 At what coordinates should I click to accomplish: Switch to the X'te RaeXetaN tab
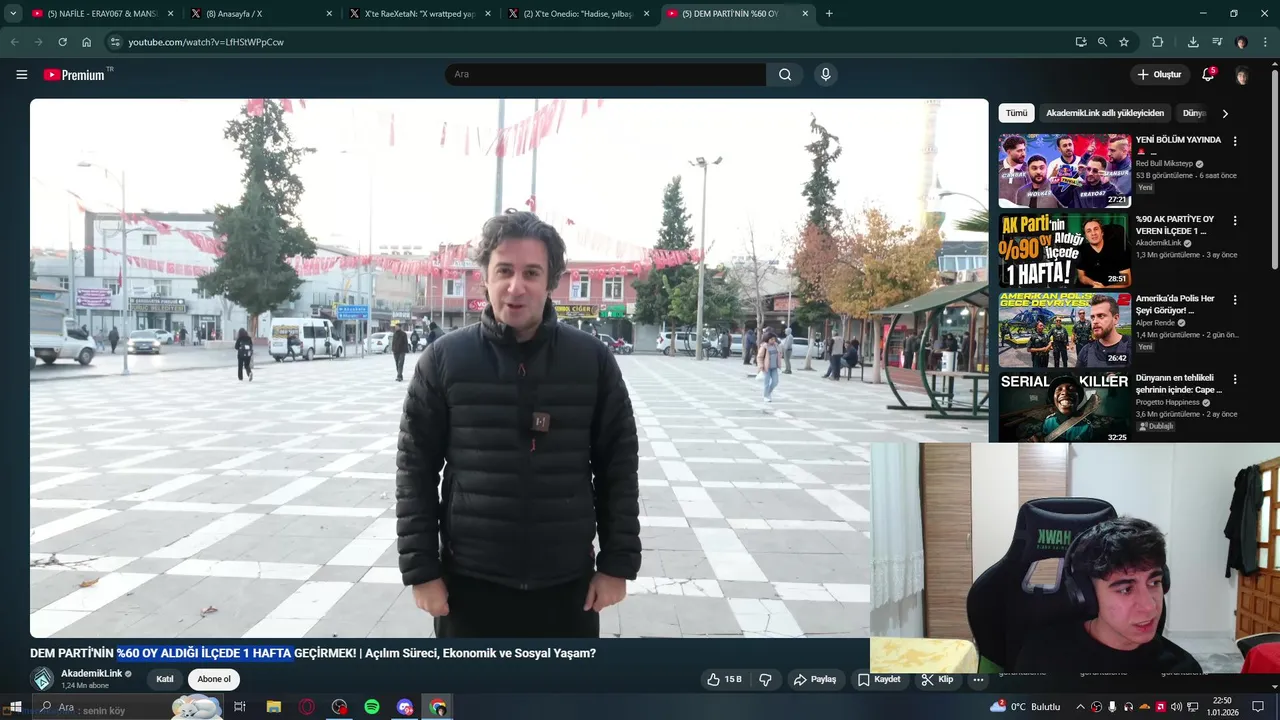tap(418, 14)
